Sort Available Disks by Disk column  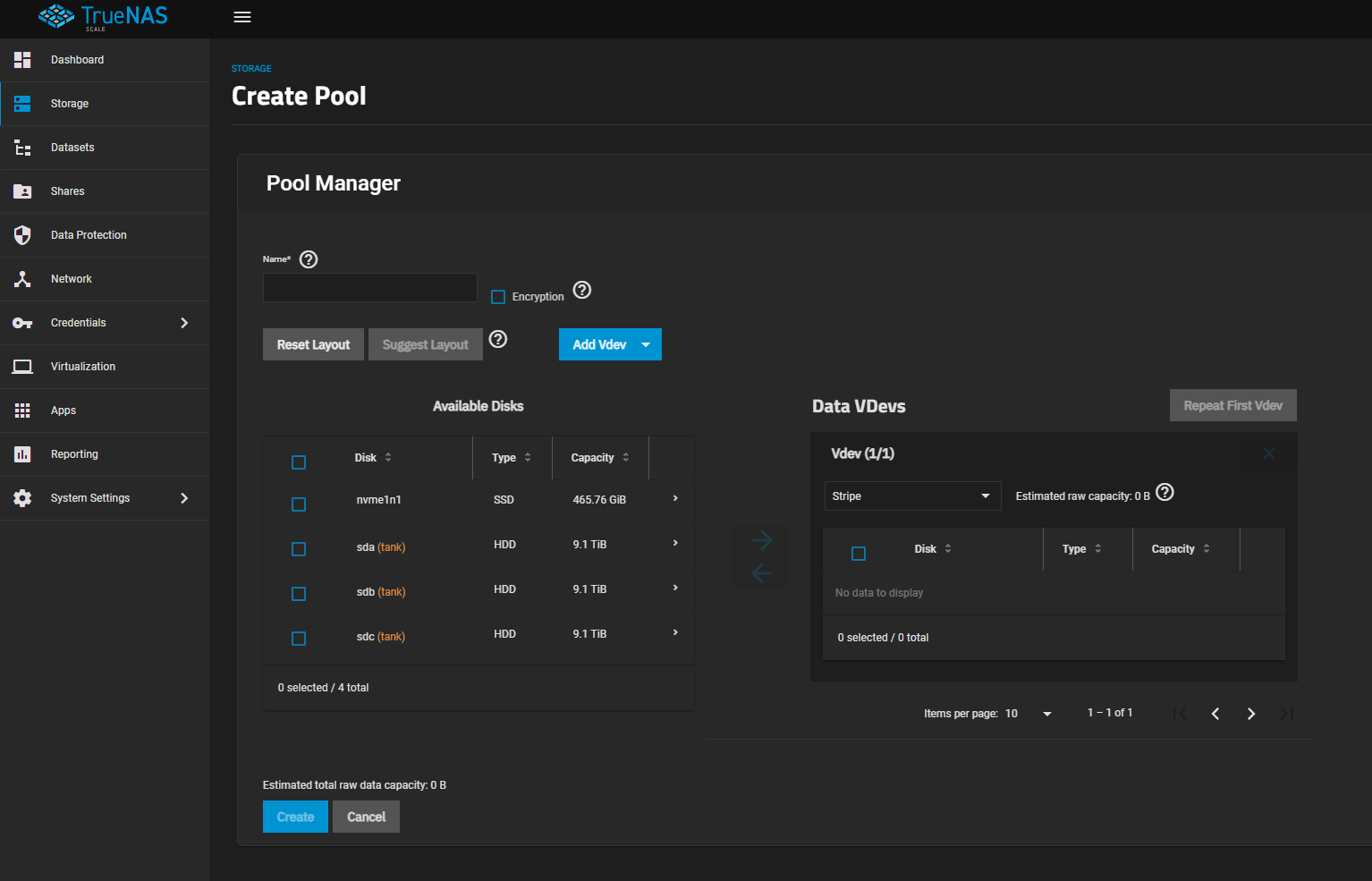[373, 458]
